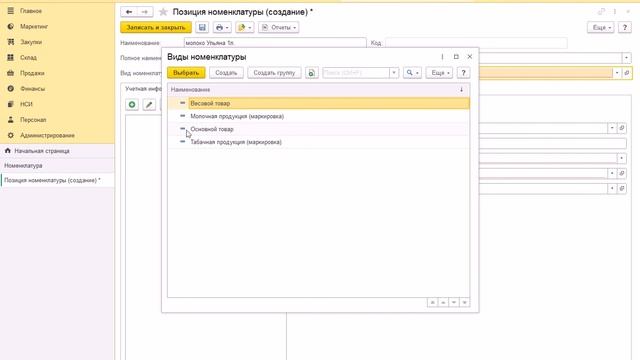Open the Финансы menu section

(x=33, y=89)
